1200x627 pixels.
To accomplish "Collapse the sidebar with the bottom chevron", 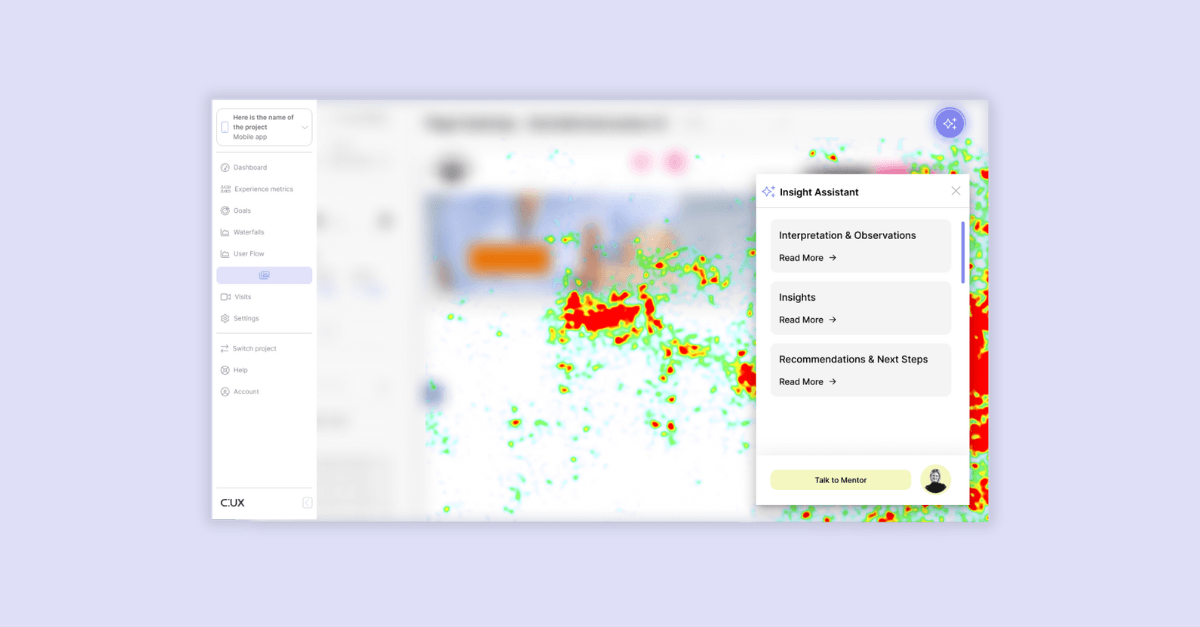I will [306, 502].
